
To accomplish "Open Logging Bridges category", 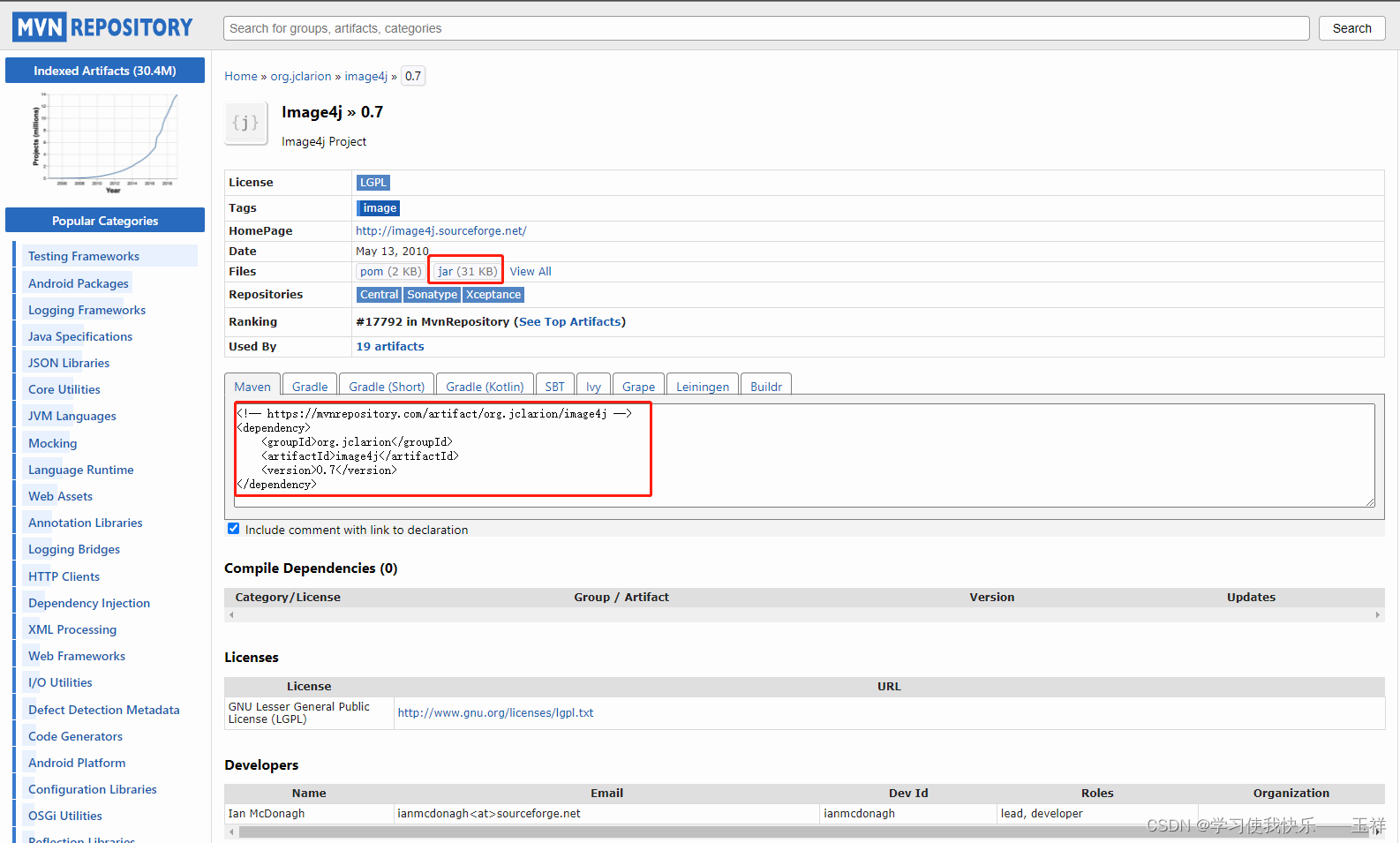I will tap(74, 549).
